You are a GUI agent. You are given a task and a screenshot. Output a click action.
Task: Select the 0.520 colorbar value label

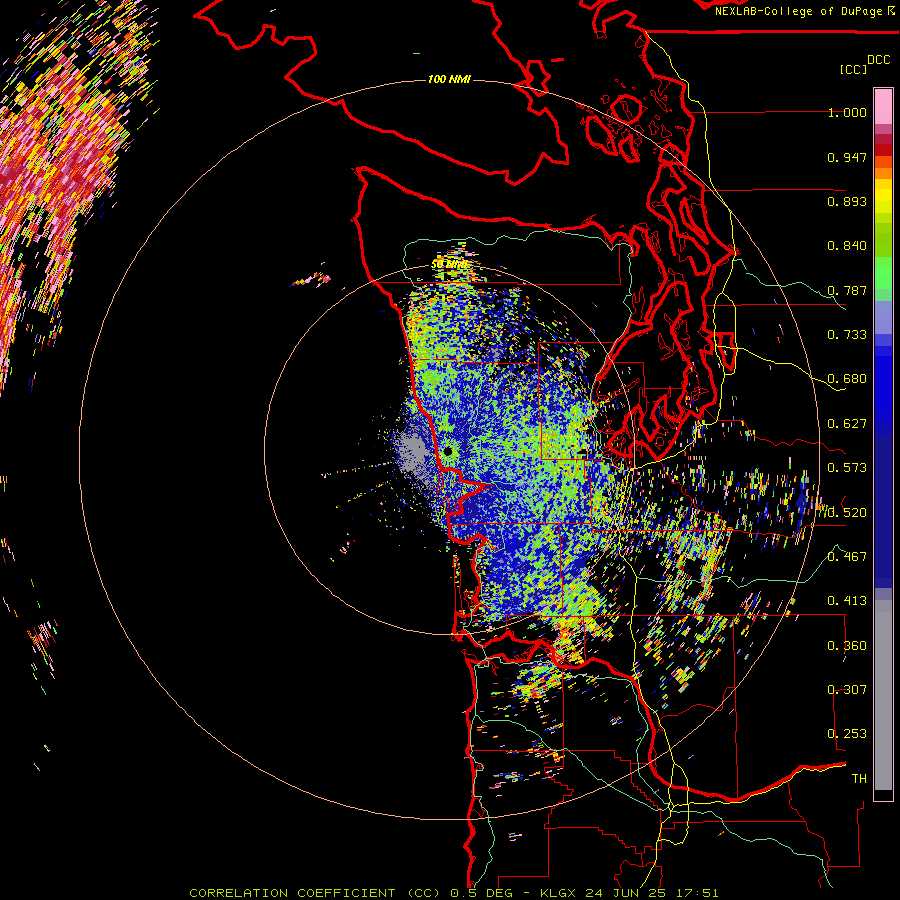pyautogui.click(x=847, y=512)
